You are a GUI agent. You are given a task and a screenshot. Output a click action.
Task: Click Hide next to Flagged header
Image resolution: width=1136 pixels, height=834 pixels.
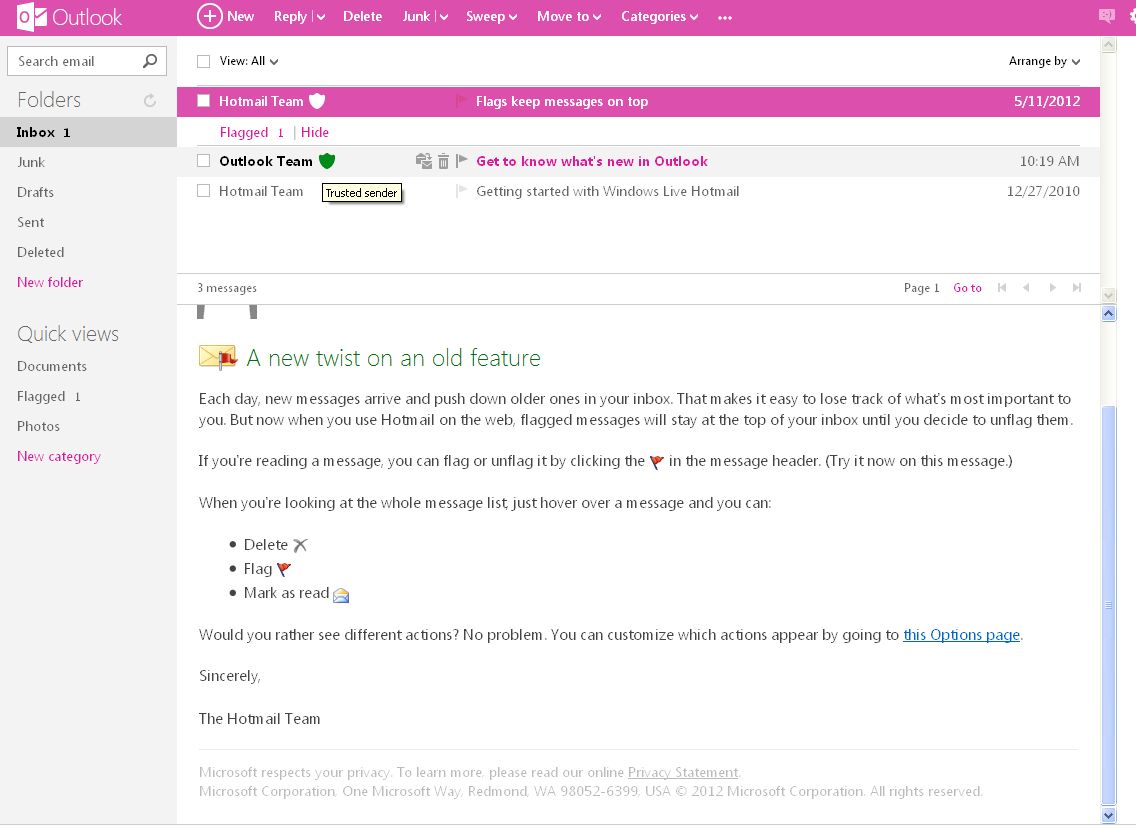pyautogui.click(x=314, y=132)
